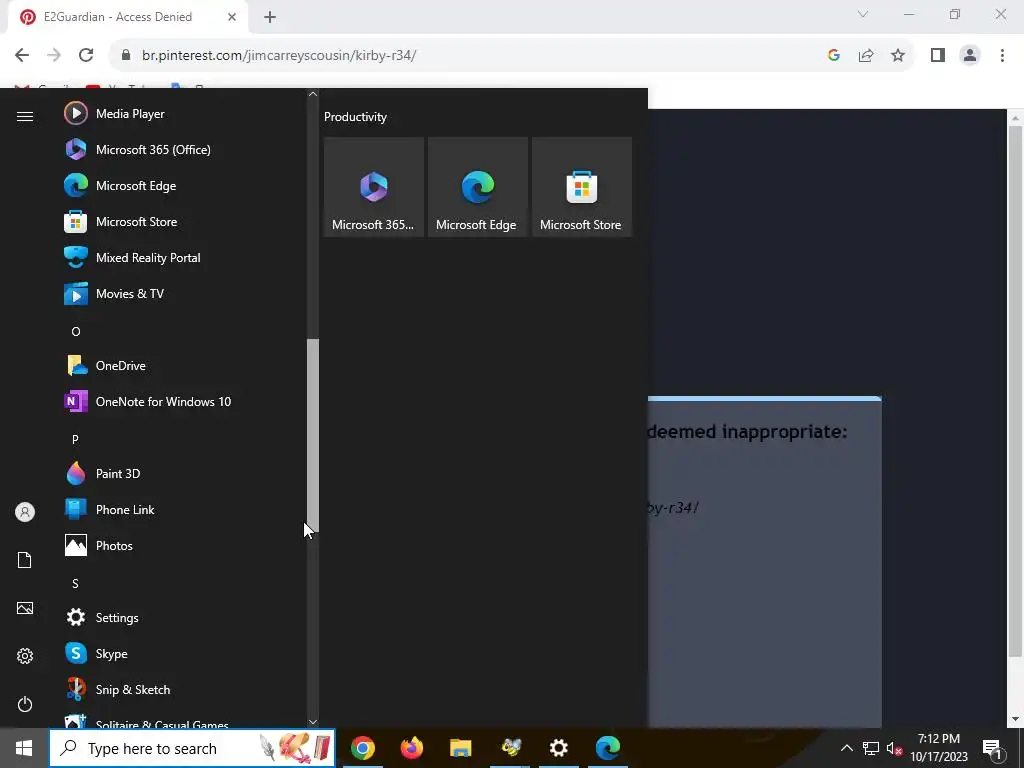Click the taskbar search box
The image size is (1024, 768).
click(x=192, y=748)
